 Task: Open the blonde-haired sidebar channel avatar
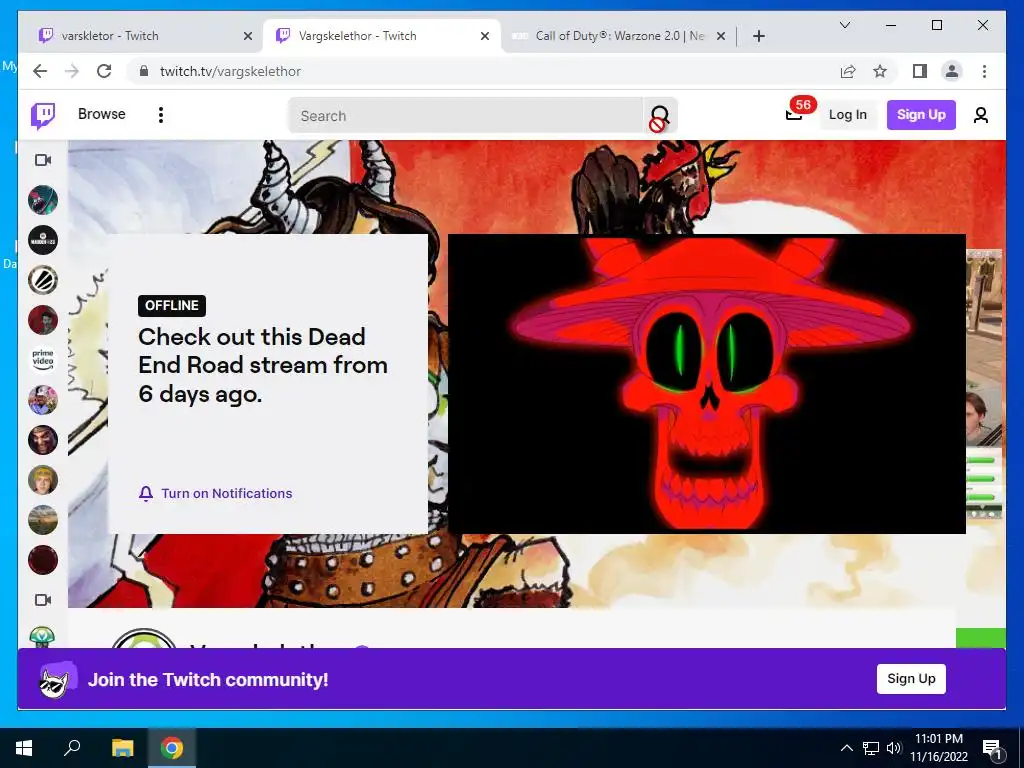(x=43, y=480)
